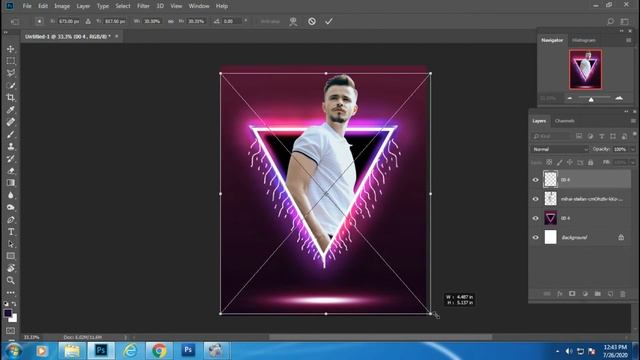The height and width of the screenshot is (360, 640).
Task: Toggle lock all padlock in Layers
Action: tap(591, 162)
